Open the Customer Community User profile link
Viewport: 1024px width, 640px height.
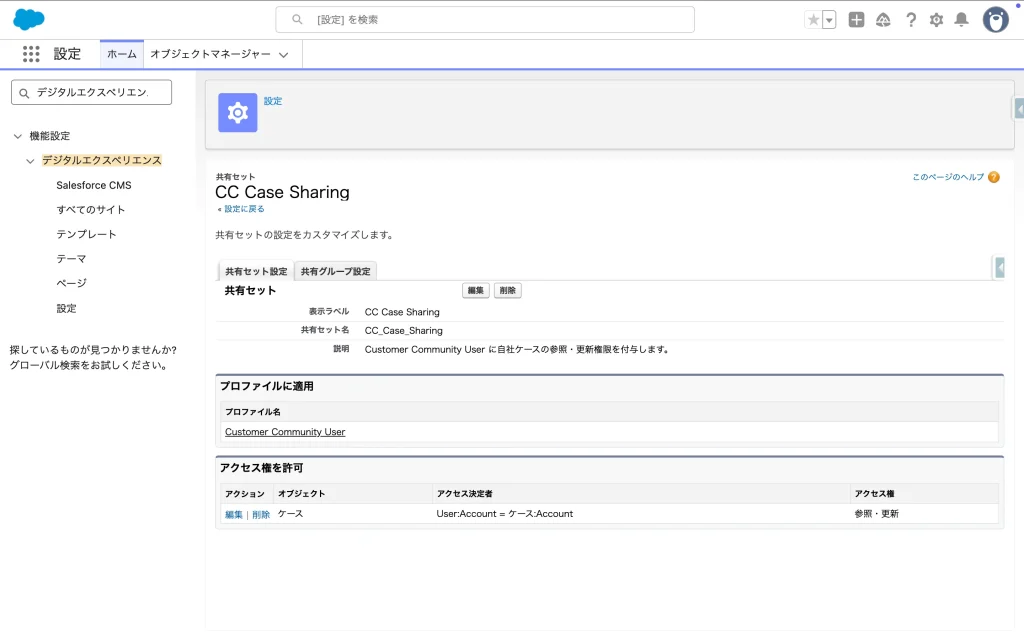[285, 432]
